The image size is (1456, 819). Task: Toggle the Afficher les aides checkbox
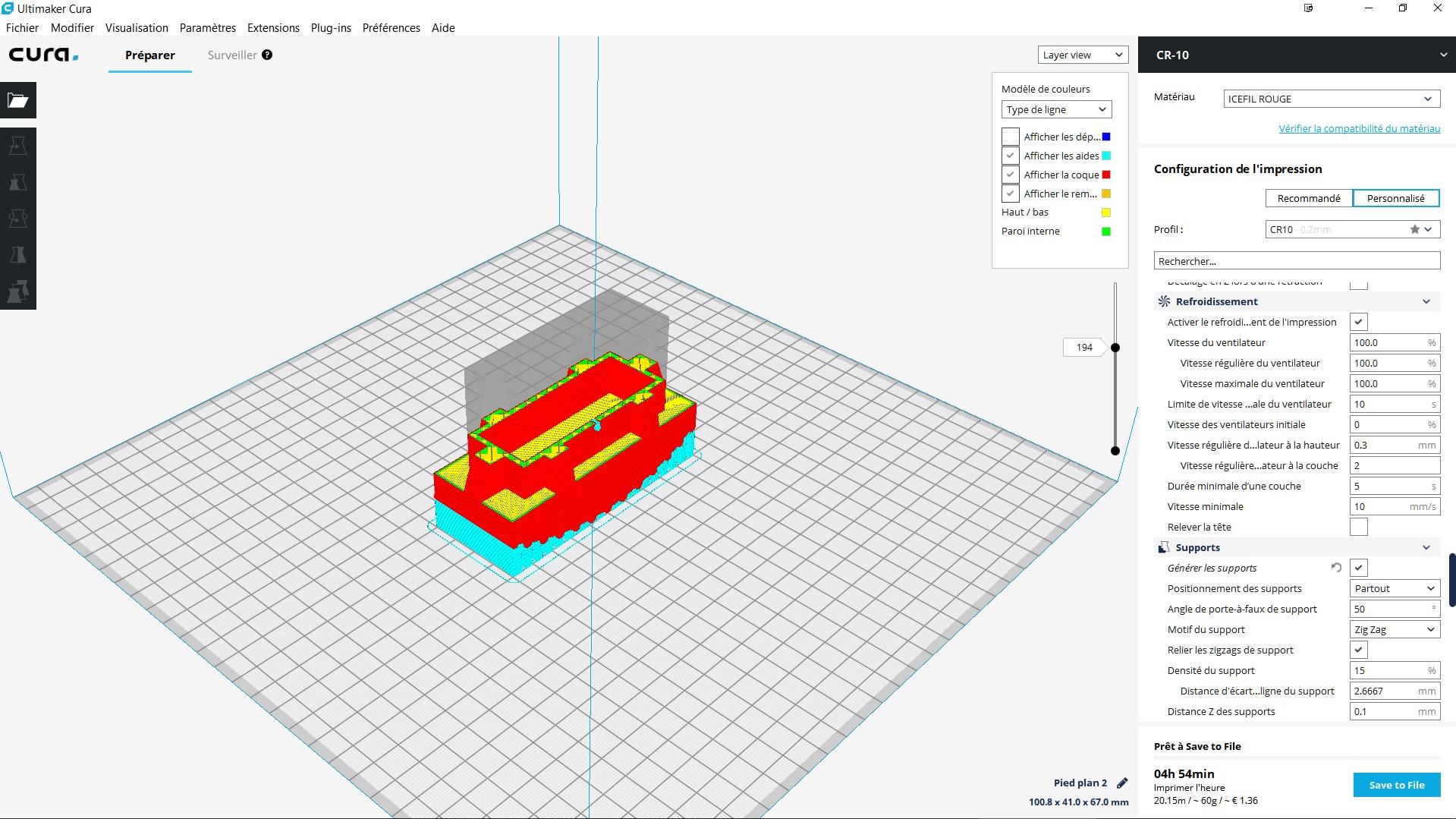pos(1010,156)
